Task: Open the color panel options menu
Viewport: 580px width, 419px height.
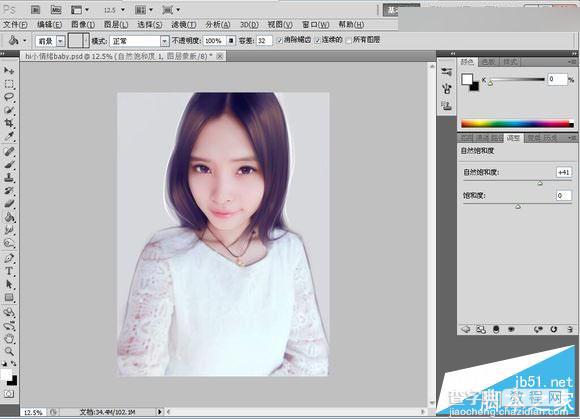Action: (x=572, y=62)
